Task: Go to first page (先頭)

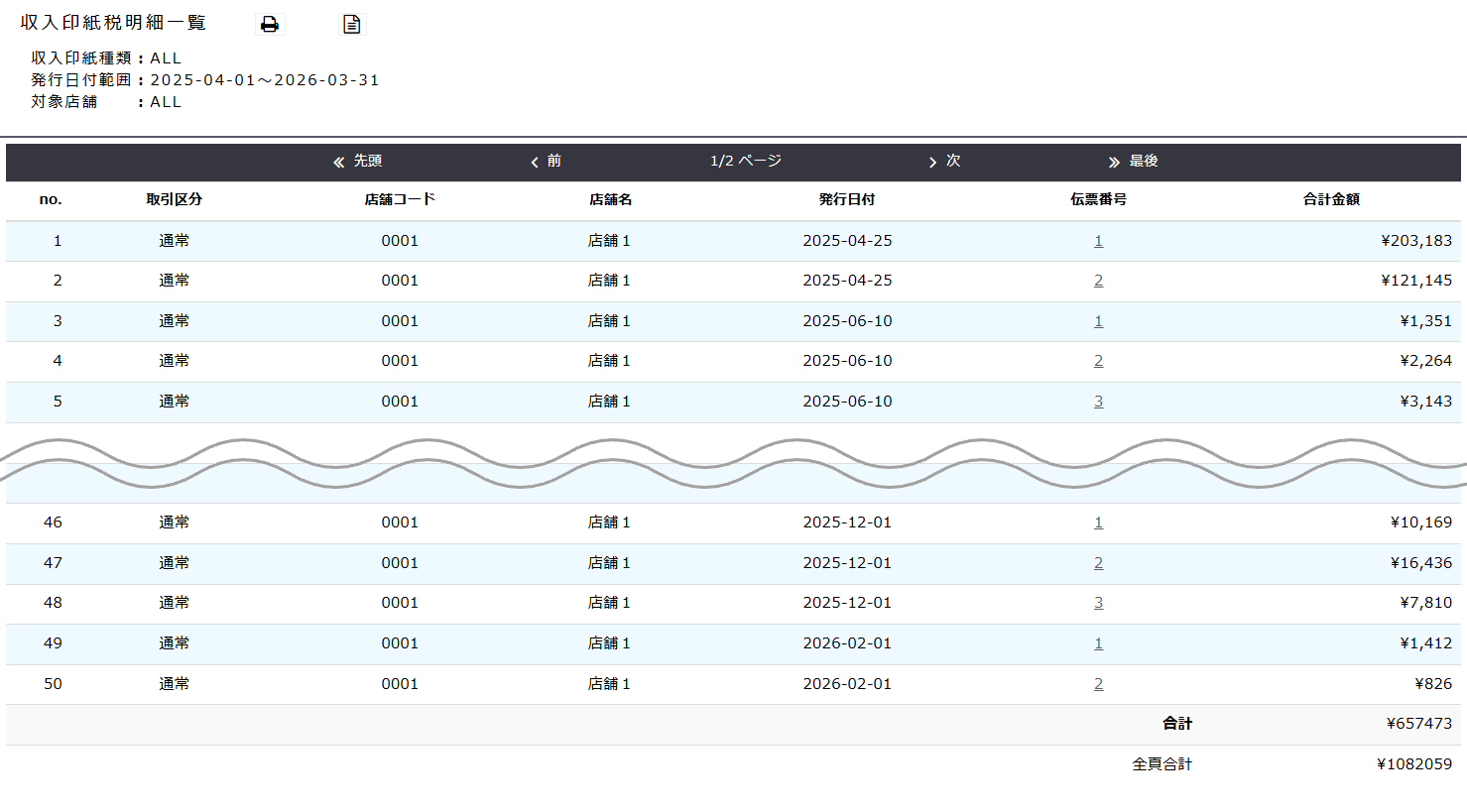Action: [x=358, y=161]
